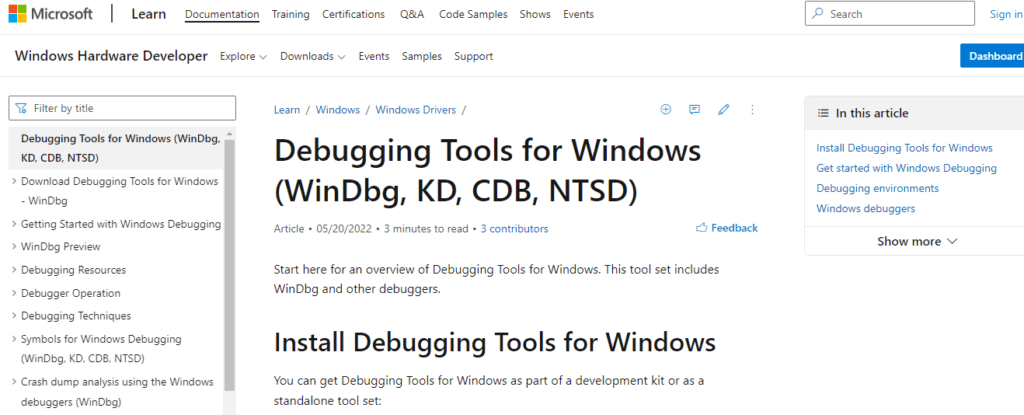Open the Code Samples tab
Viewport: 1024px width, 415px height.
(473, 14)
